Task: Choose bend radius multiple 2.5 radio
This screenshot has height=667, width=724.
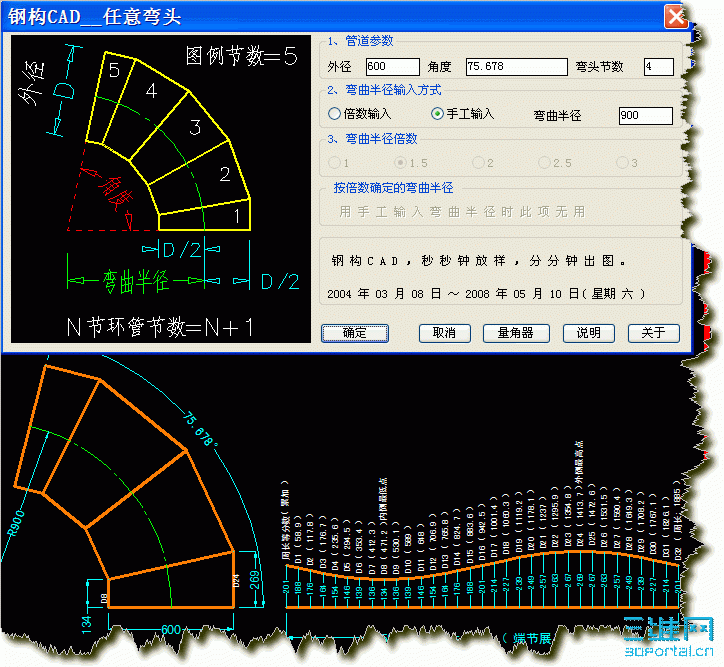Action: [x=555, y=162]
